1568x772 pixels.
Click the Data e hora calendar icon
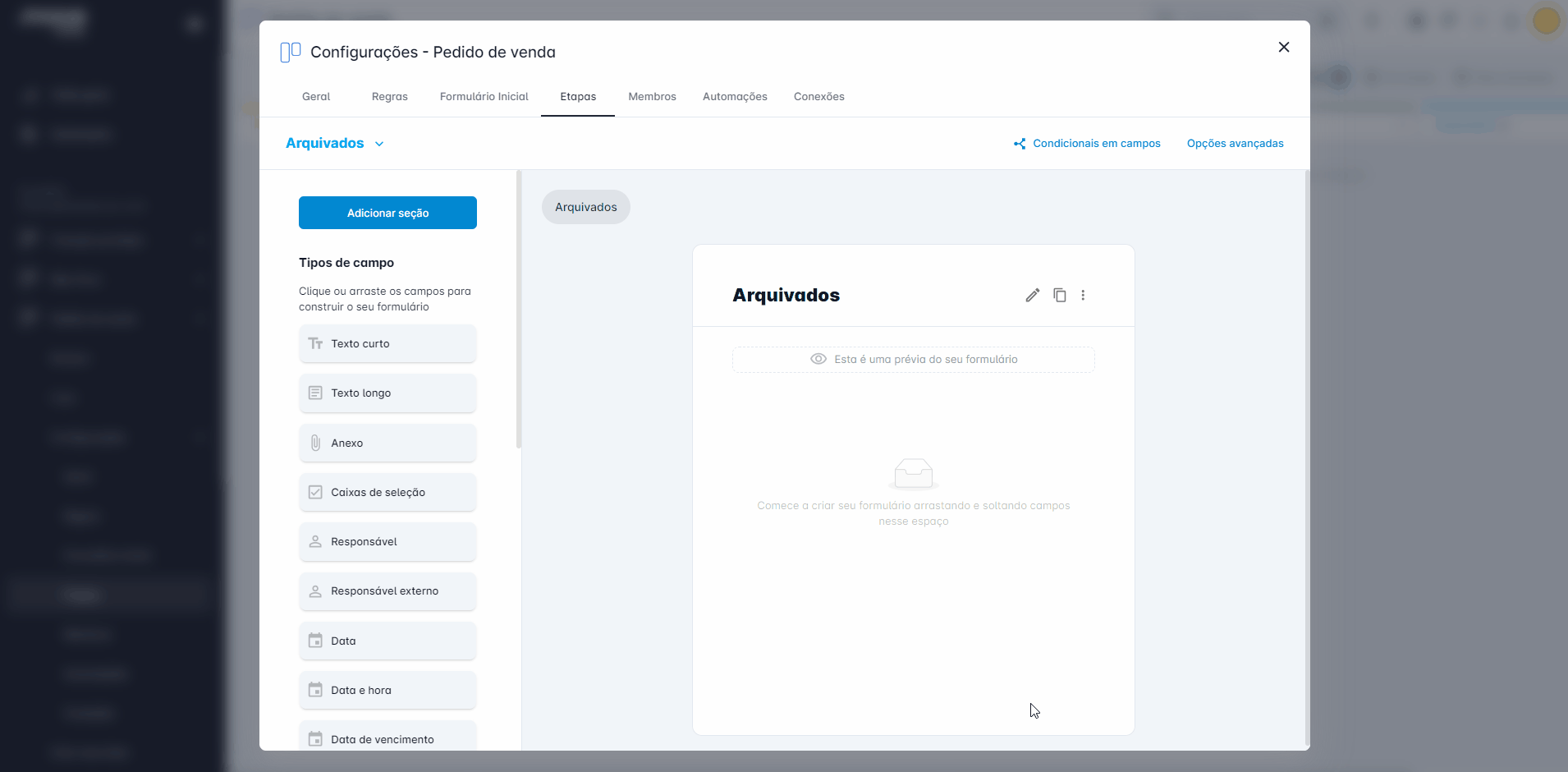[315, 690]
